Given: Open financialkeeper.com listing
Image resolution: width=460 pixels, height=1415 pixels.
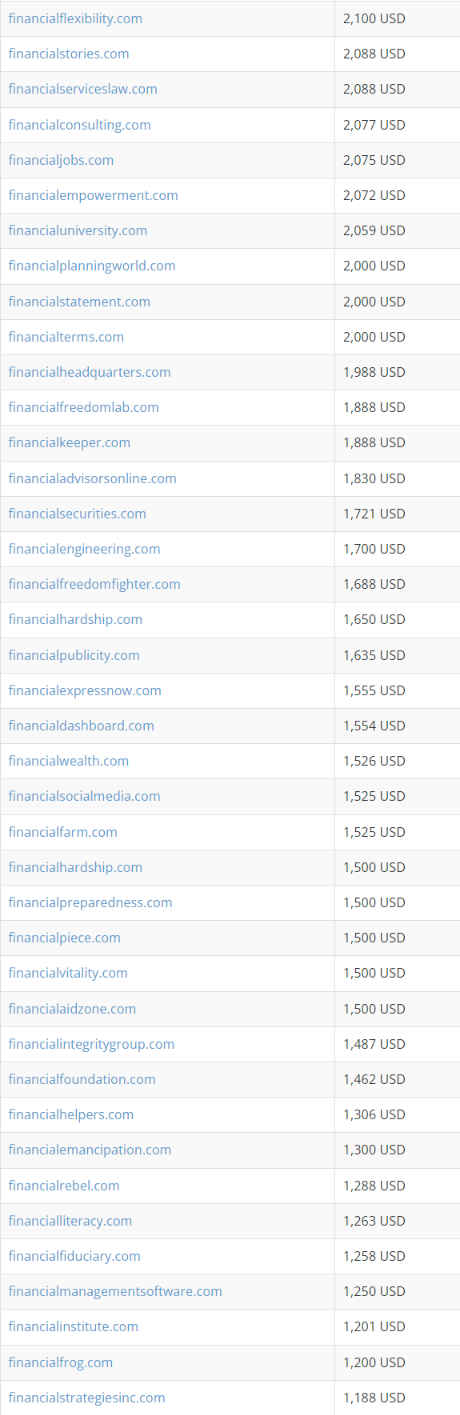Looking at the screenshot, I should pyautogui.click(x=69, y=442).
